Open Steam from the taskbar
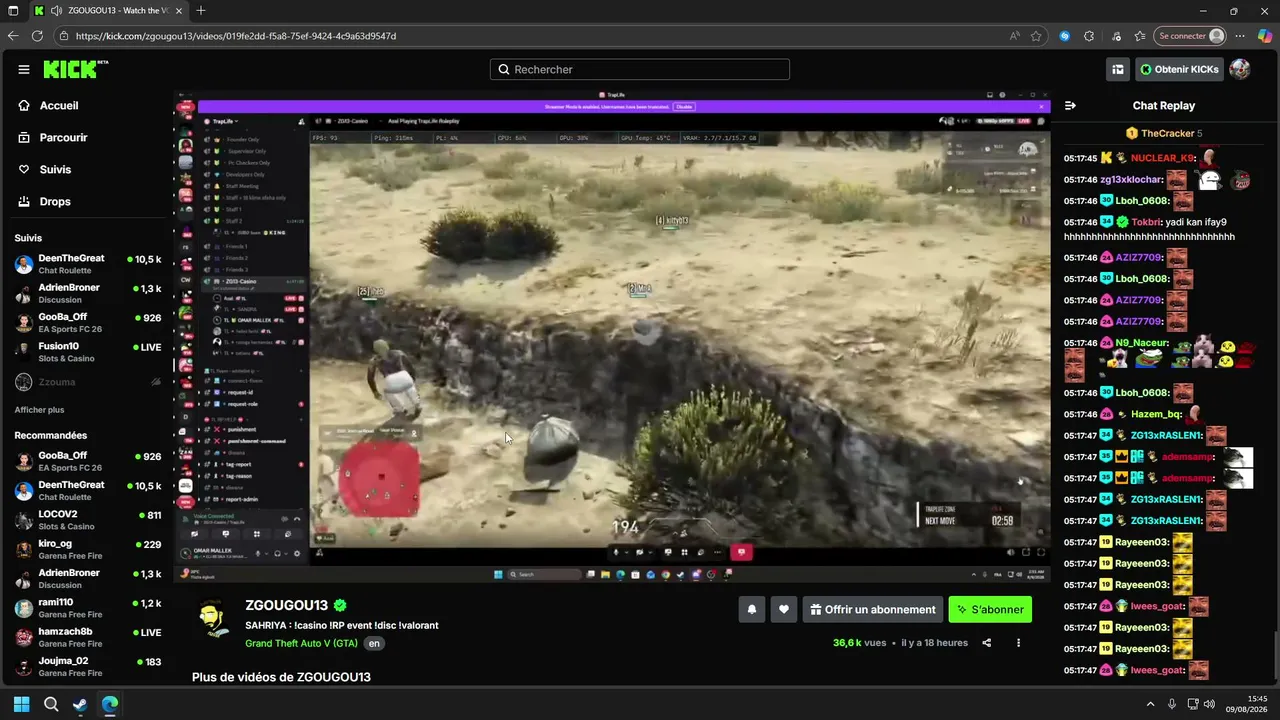1280x720 pixels. pos(80,704)
